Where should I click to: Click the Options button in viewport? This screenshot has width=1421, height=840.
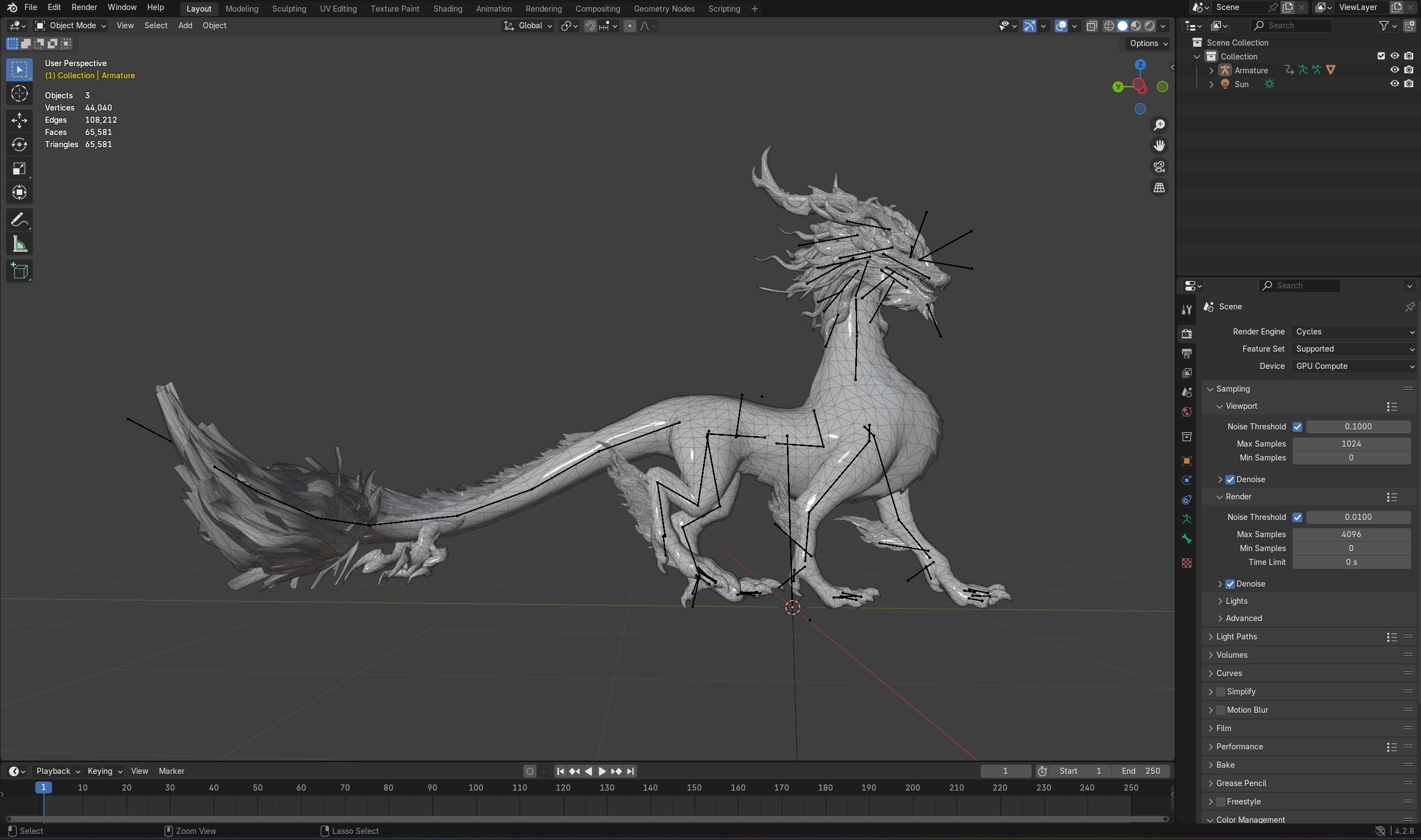point(1148,43)
